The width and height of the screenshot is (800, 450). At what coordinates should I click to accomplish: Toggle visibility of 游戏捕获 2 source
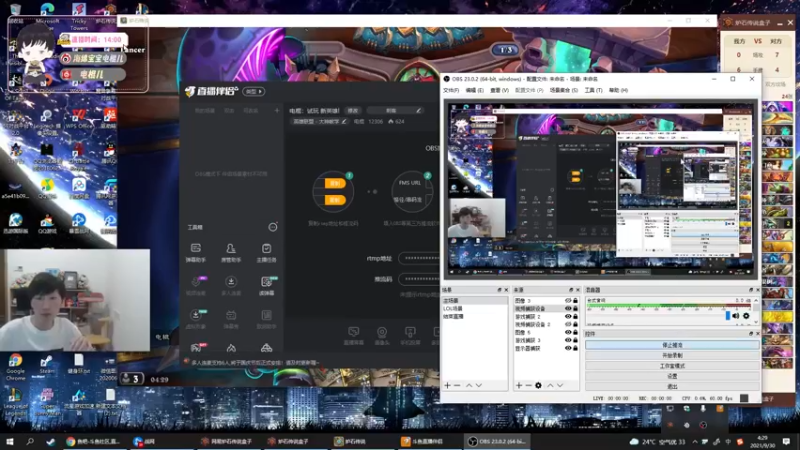click(568, 316)
